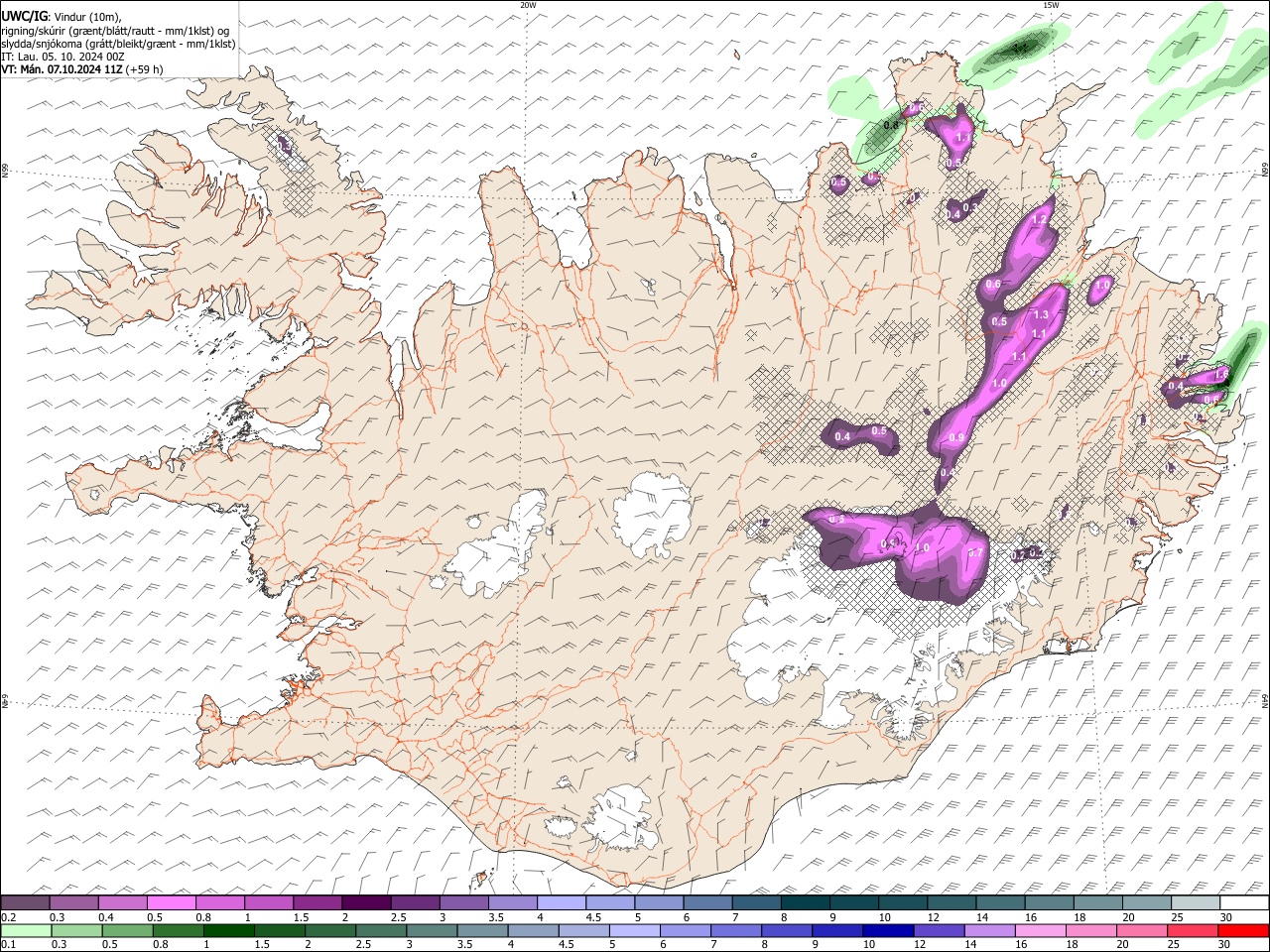Select the 'VT: Mán. 07.10.2024 11Z (+59 h)' line
This screenshot has width=1270, height=952.
tap(82, 69)
